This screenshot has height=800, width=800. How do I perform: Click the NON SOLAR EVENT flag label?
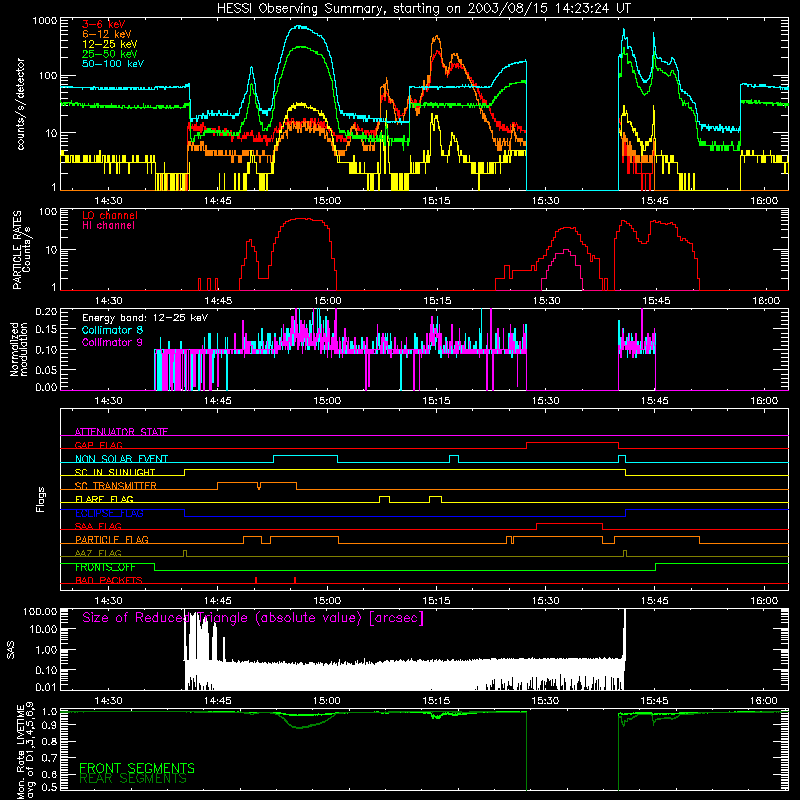click(121, 459)
